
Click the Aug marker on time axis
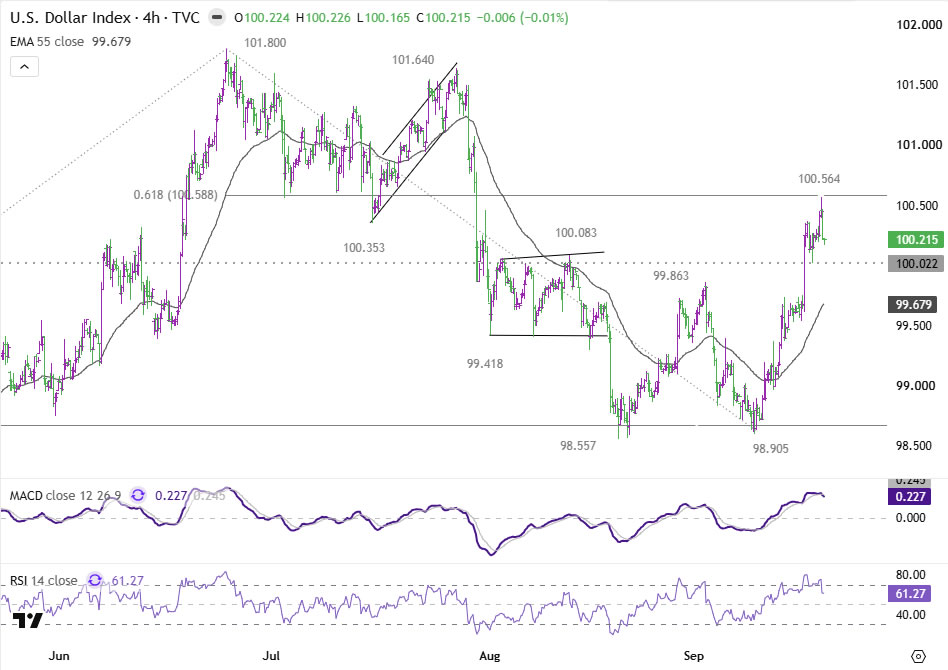490,655
